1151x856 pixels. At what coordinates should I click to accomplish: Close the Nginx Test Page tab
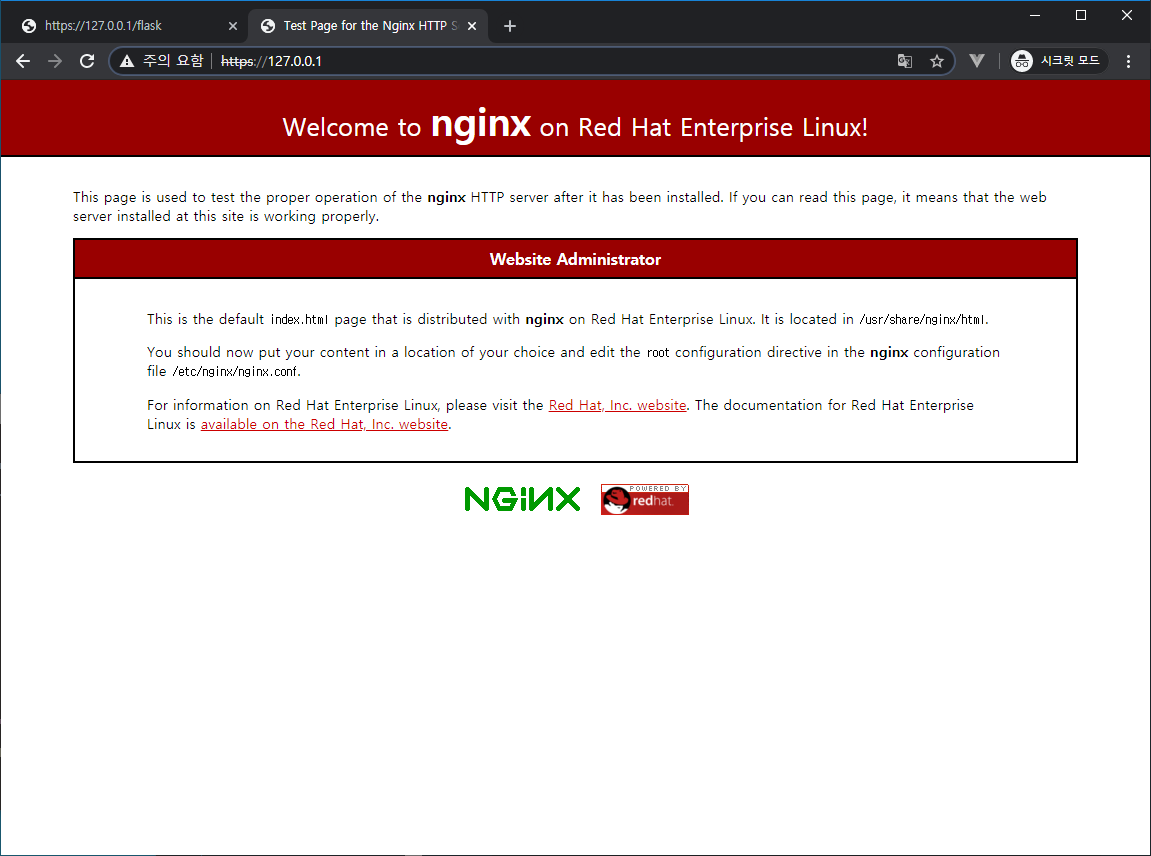[472, 26]
